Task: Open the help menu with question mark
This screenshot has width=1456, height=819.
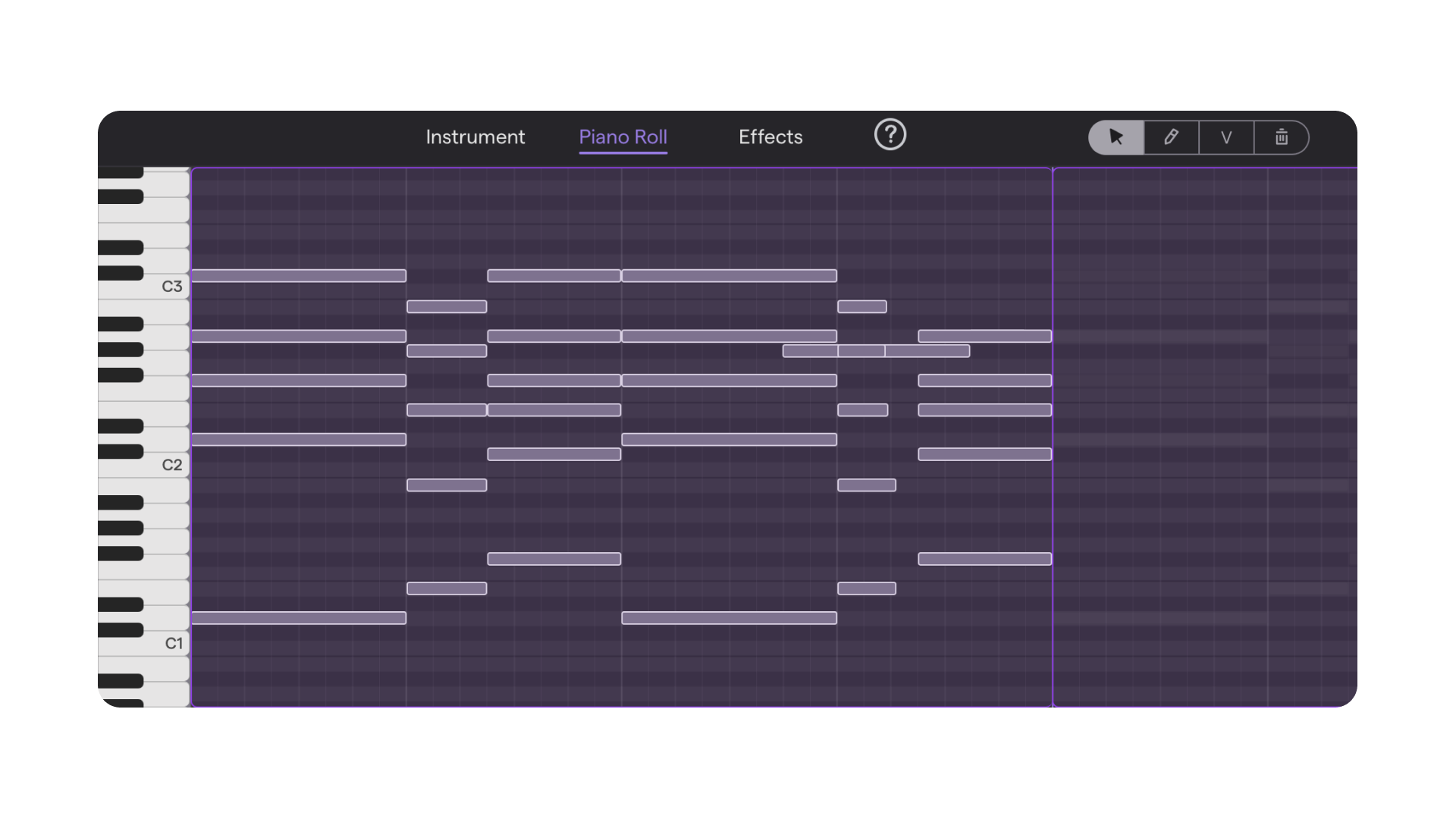Action: pos(889,134)
